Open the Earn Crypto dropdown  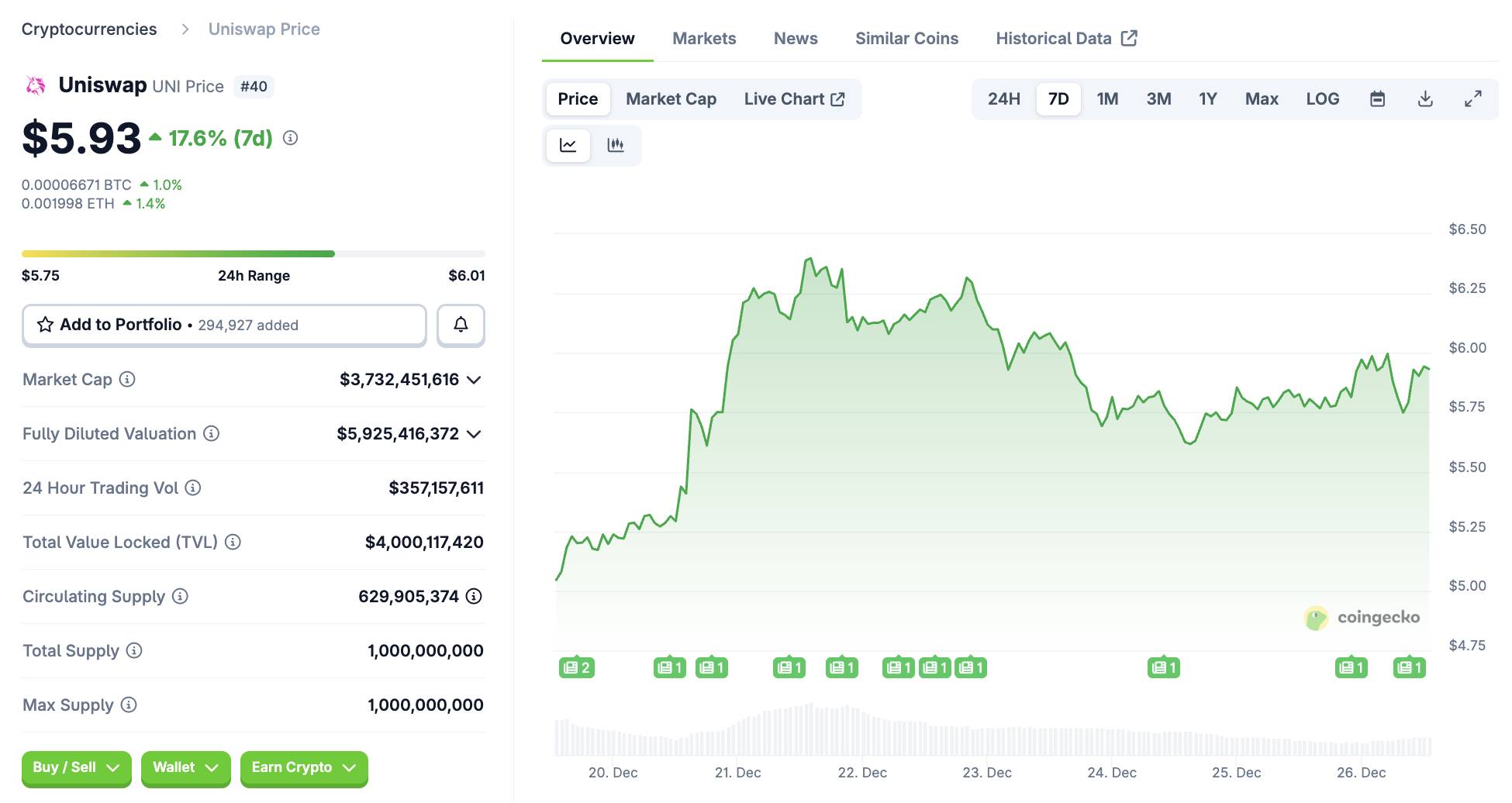[303, 767]
